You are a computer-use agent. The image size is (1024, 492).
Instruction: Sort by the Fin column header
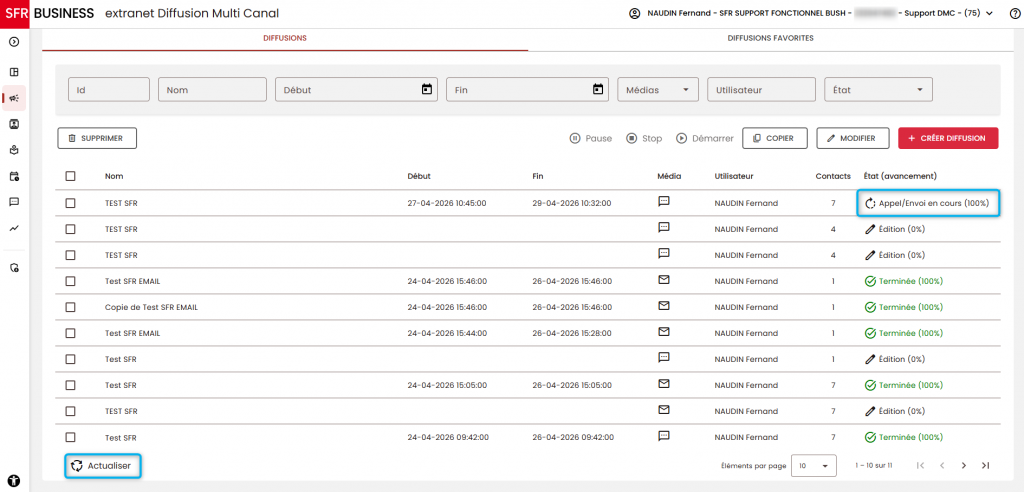coord(537,176)
